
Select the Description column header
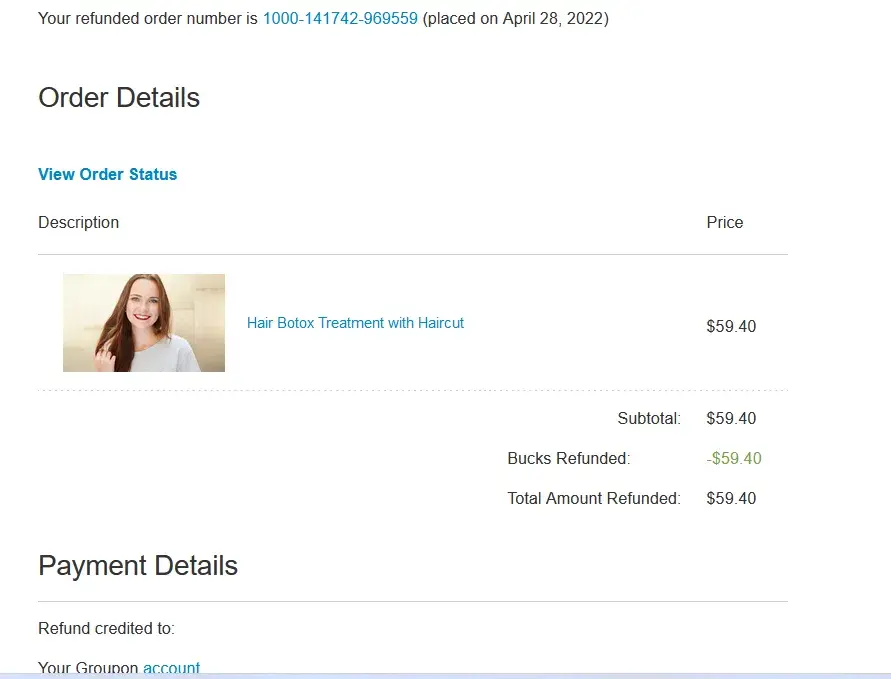pyautogui.click(x=78, y=222)
